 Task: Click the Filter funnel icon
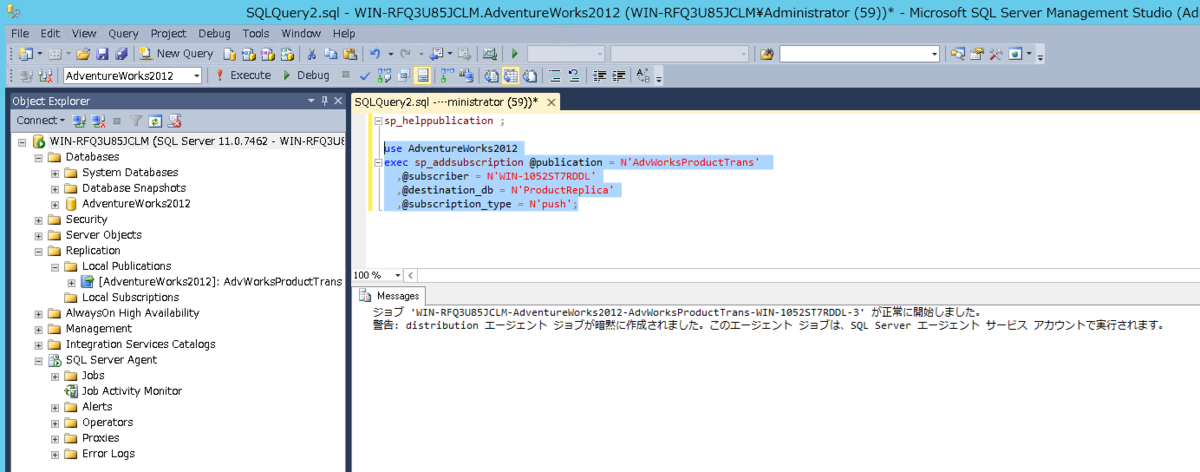tap(136, 120)
